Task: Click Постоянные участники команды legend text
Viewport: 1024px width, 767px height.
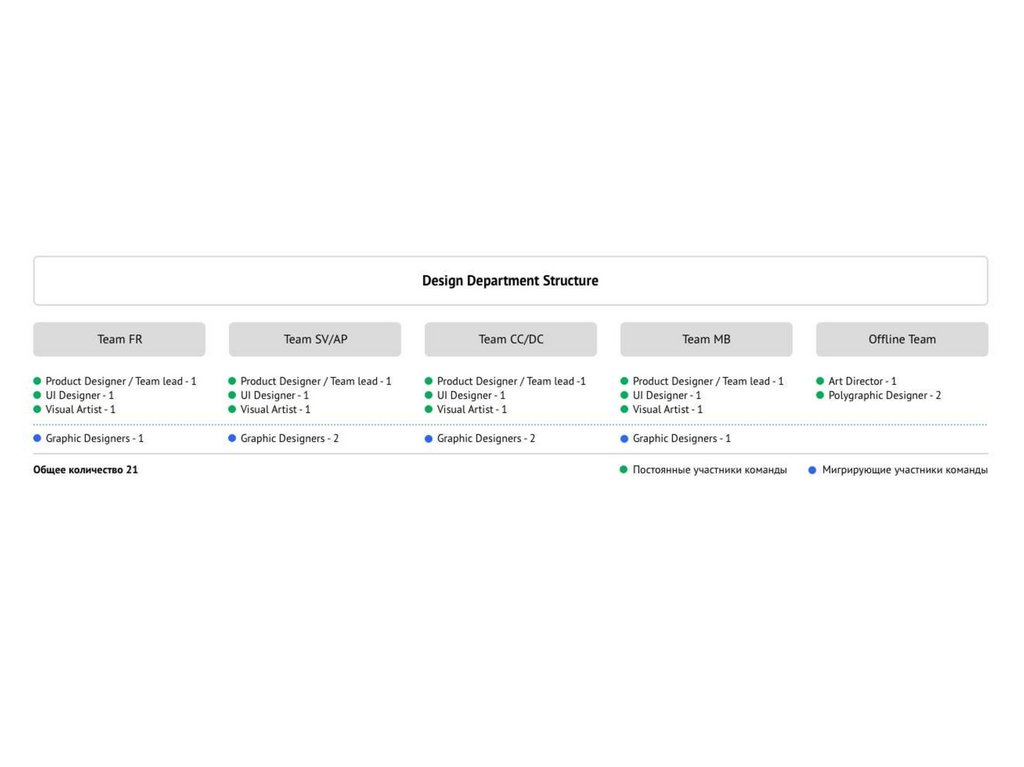Action: [x=709, y=470]
